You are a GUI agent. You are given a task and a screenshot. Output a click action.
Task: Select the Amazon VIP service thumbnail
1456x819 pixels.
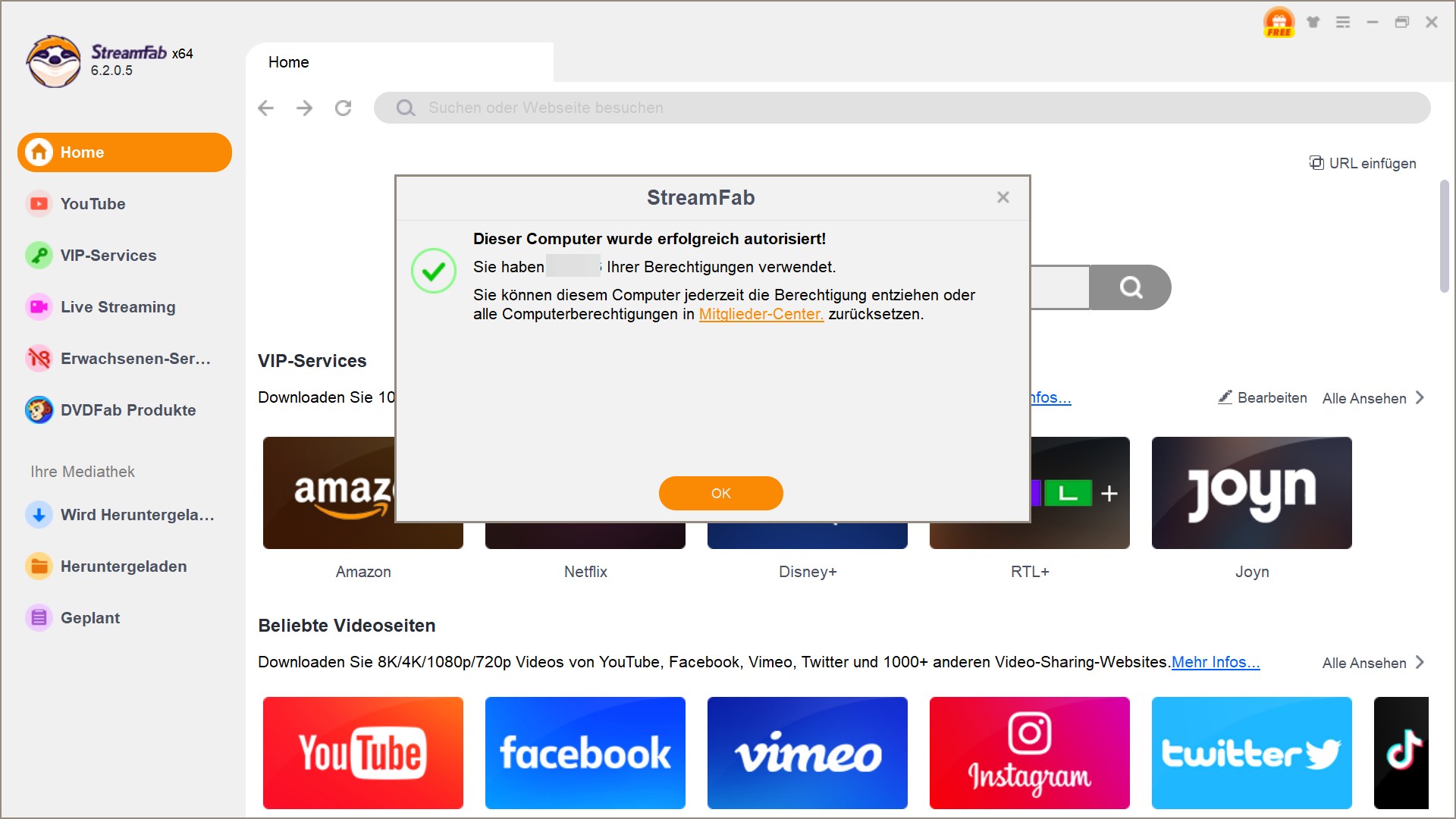[362, 492]
